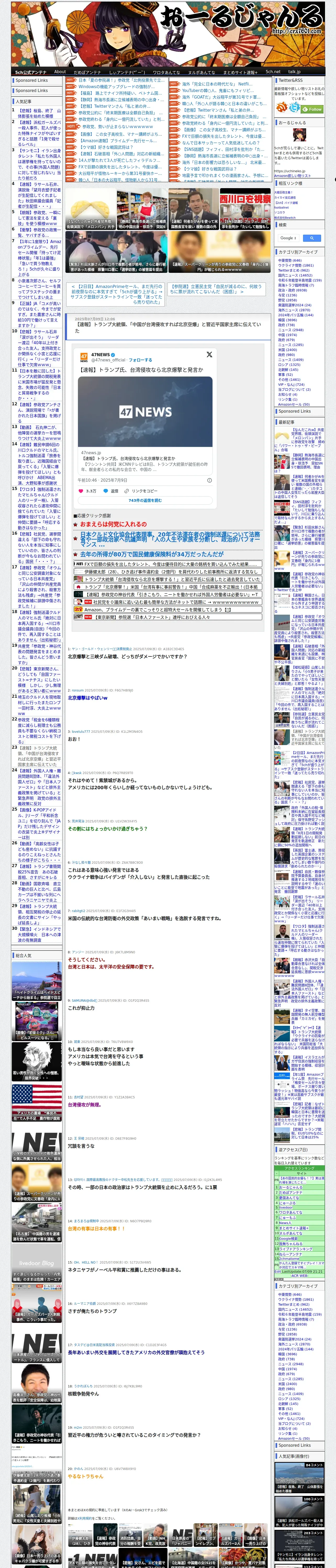
Task: Open the だめぽアンテナ tab
Action: (87, 72)
